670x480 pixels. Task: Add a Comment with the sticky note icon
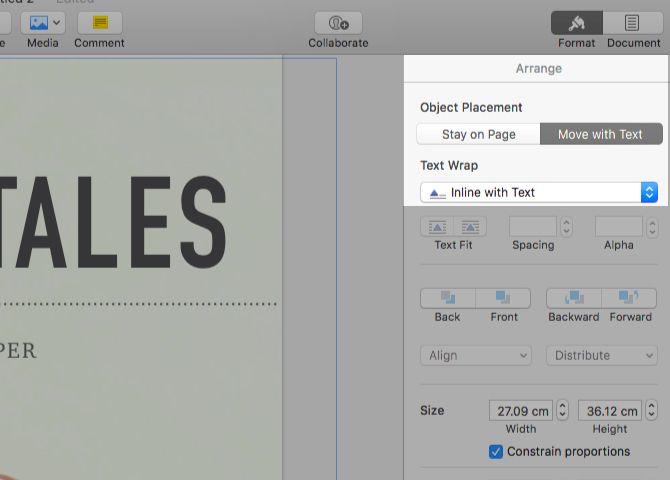tap(100, 23)
